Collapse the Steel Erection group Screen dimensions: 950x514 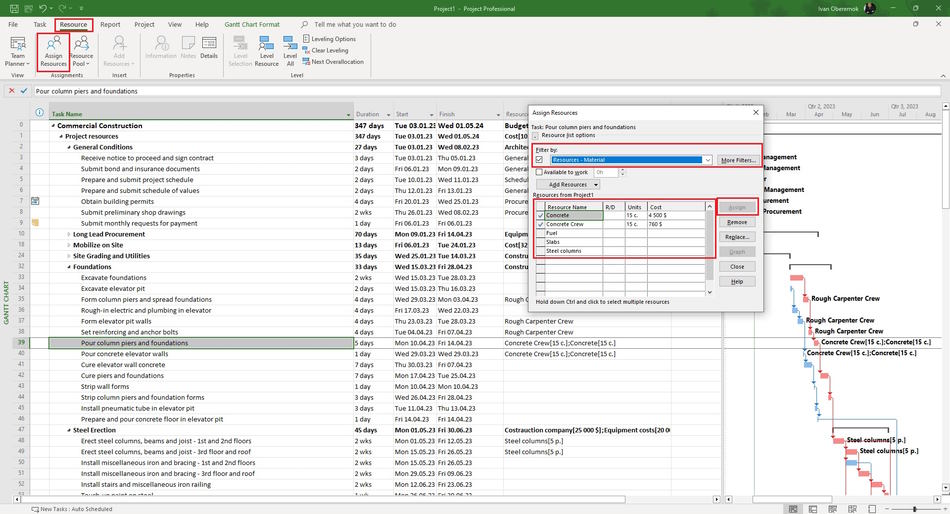tap(69, 430)
